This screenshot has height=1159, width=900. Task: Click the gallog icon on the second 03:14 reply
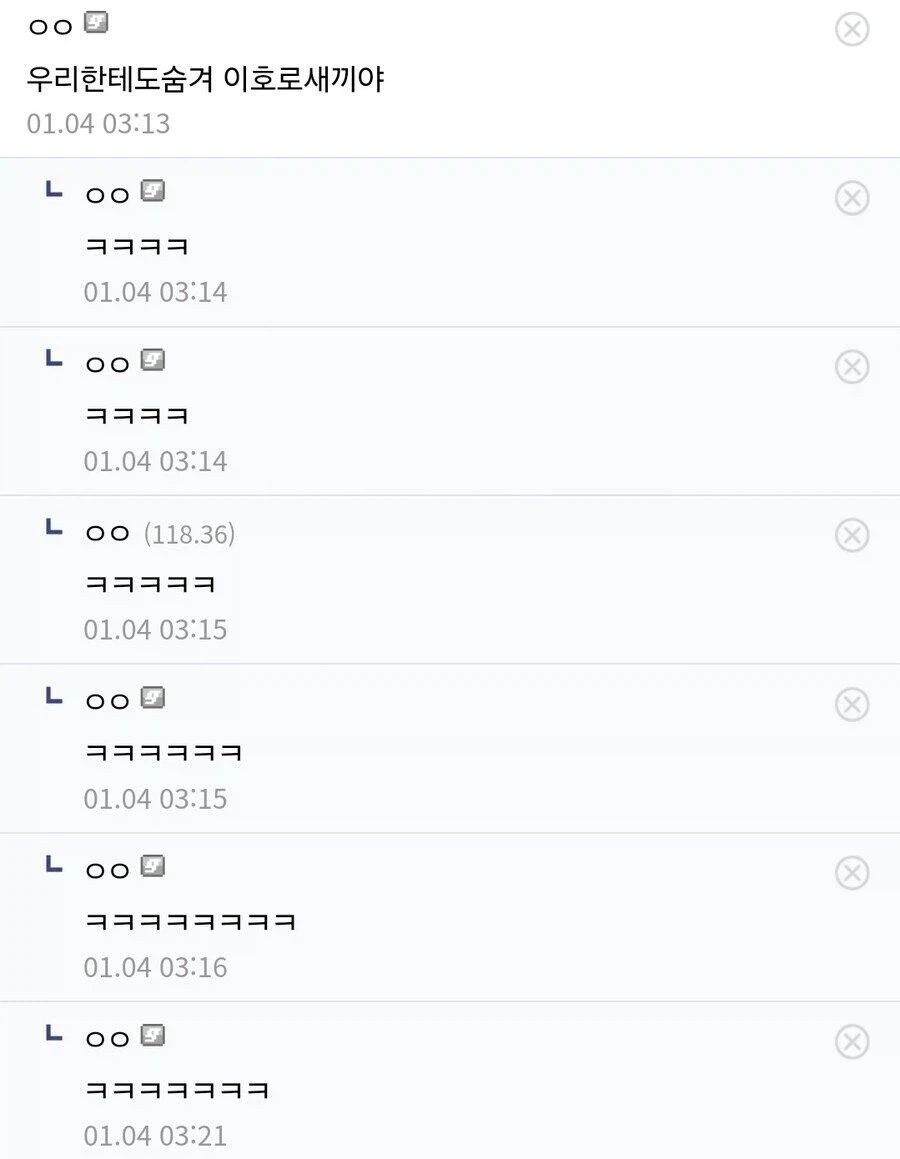(x=152, y=359)
